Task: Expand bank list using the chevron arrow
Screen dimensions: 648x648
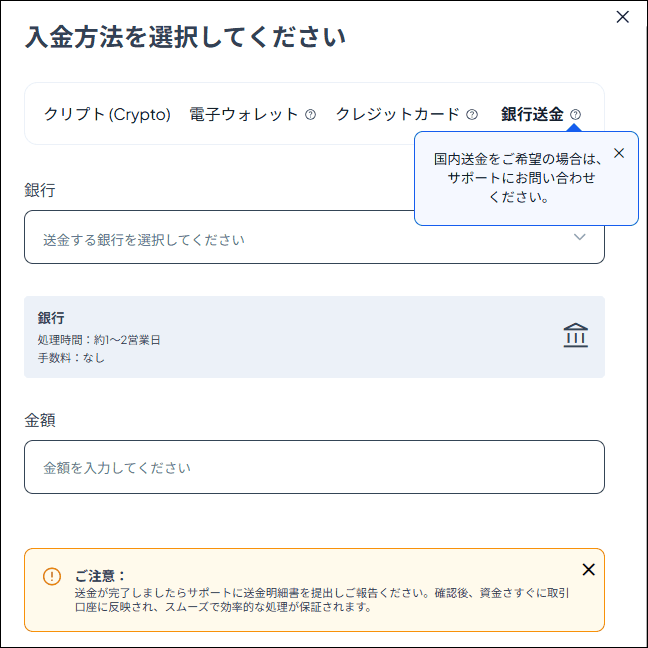Action: tap(579, 238)
